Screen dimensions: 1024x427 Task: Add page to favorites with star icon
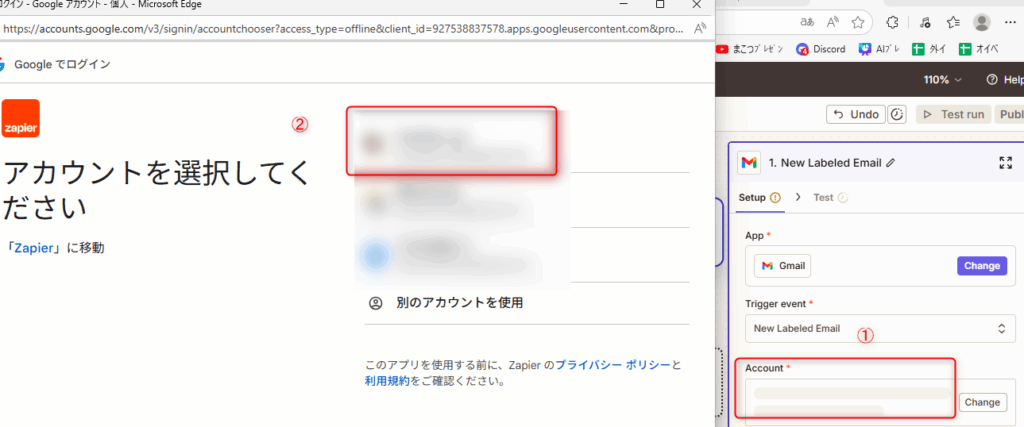pyautogui.click(x=858, y=22)
